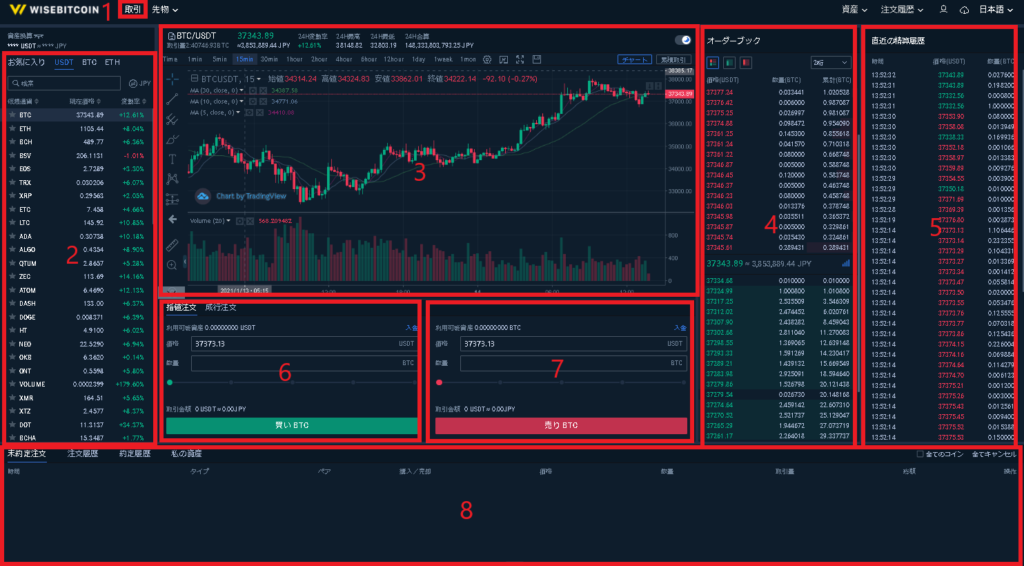Click the red sell amount slider handle

tap(439, 383)
